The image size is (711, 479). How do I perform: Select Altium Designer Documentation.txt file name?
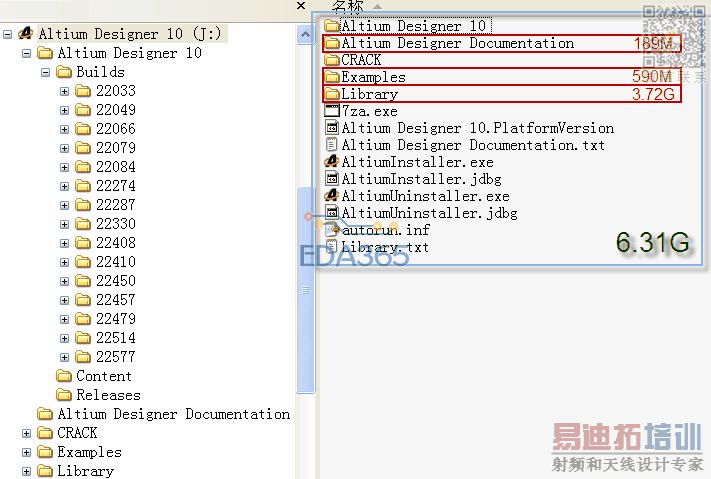[473, 145]
